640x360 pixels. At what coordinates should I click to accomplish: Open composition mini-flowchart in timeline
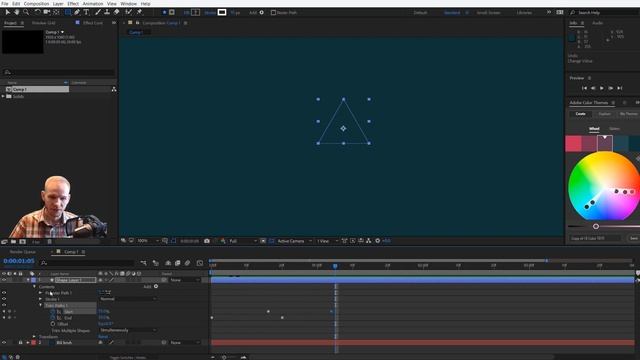coord(143,263)
